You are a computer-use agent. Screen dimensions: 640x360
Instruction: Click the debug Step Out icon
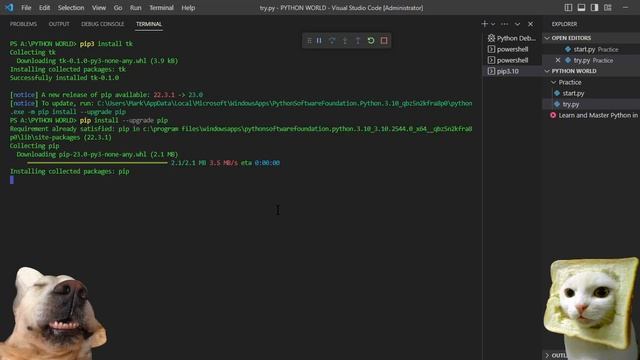(x=358, y=40)
